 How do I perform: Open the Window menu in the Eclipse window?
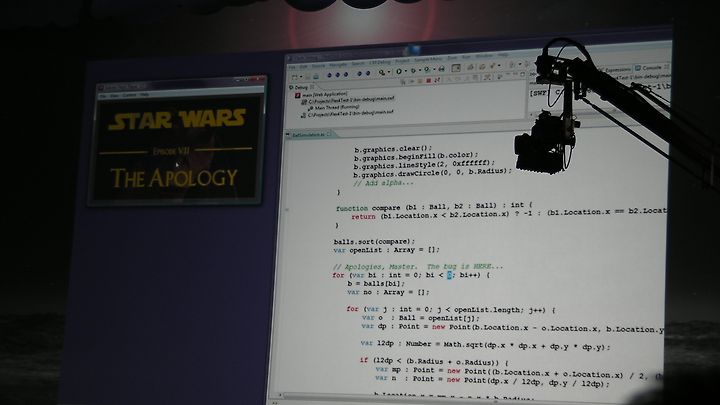click(484, 56)
